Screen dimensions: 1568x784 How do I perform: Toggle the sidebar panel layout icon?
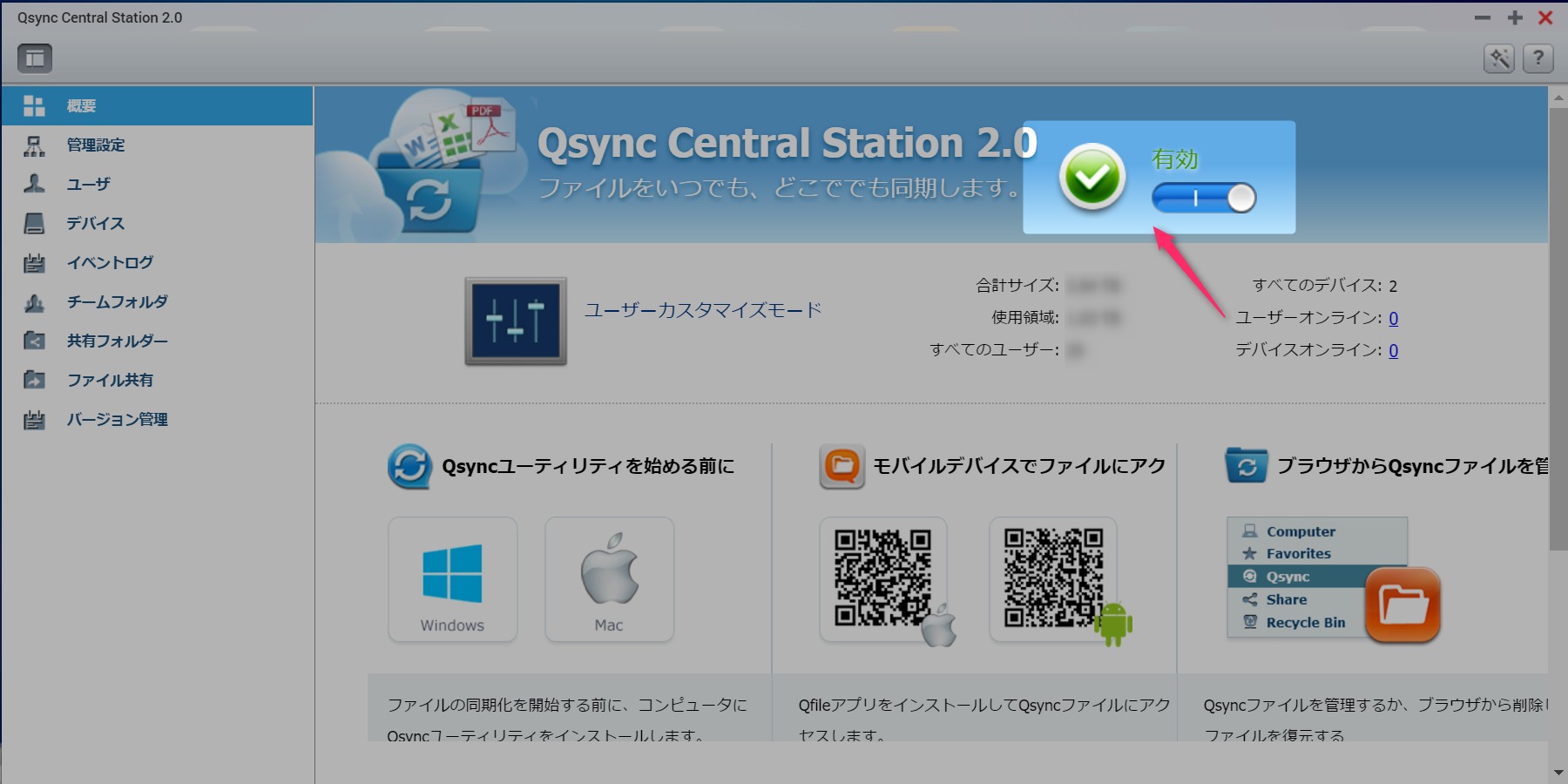pos(35,58)
